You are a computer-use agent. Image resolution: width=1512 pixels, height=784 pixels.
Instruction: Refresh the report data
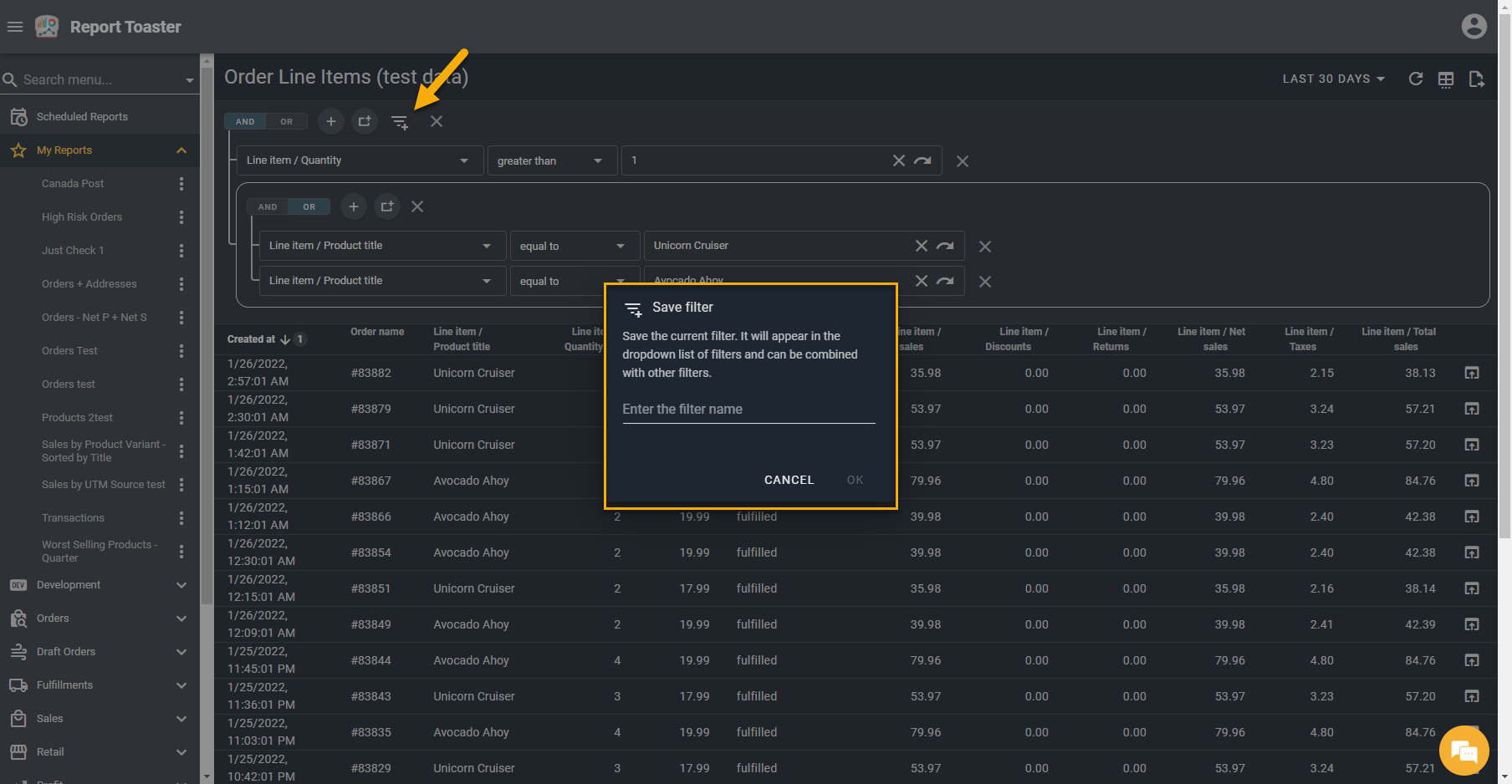tap(1415, 79)
